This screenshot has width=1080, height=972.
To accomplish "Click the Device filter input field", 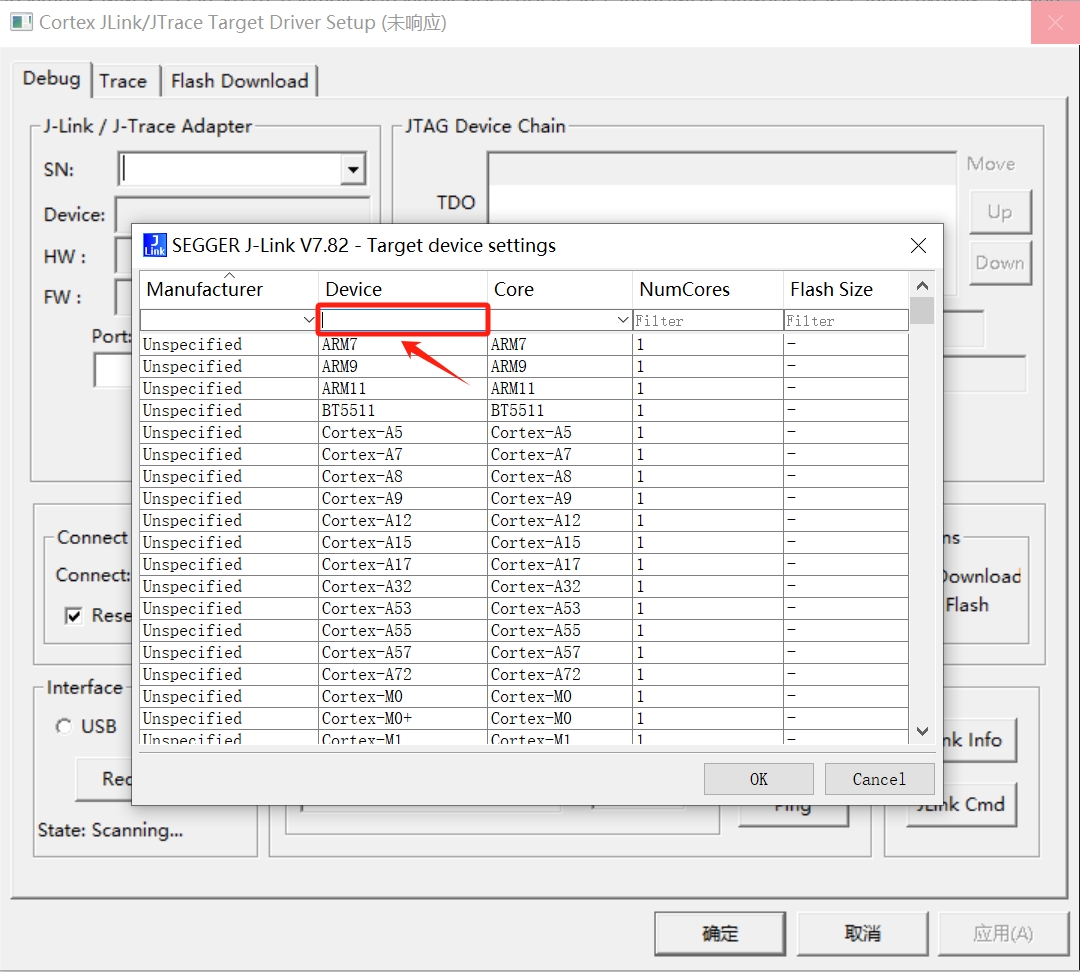I will coord(403,320).
